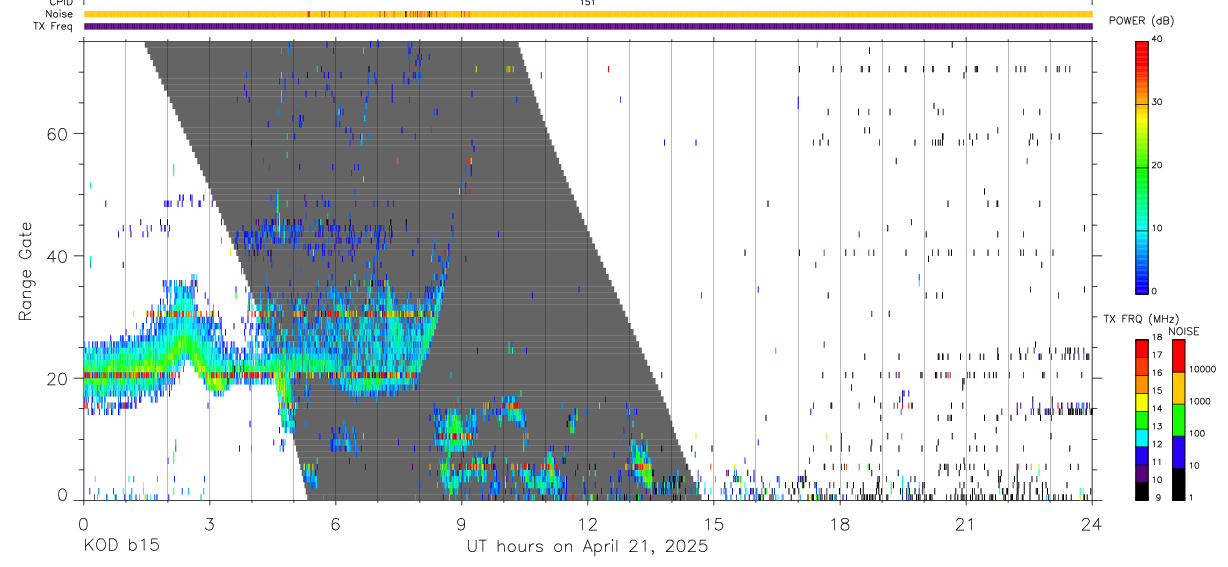The width and height of the screenshot is (1228, 567).
Task: Click the TX FRQ (MHz) color legend bar
Action: [x=1142, y=420]
